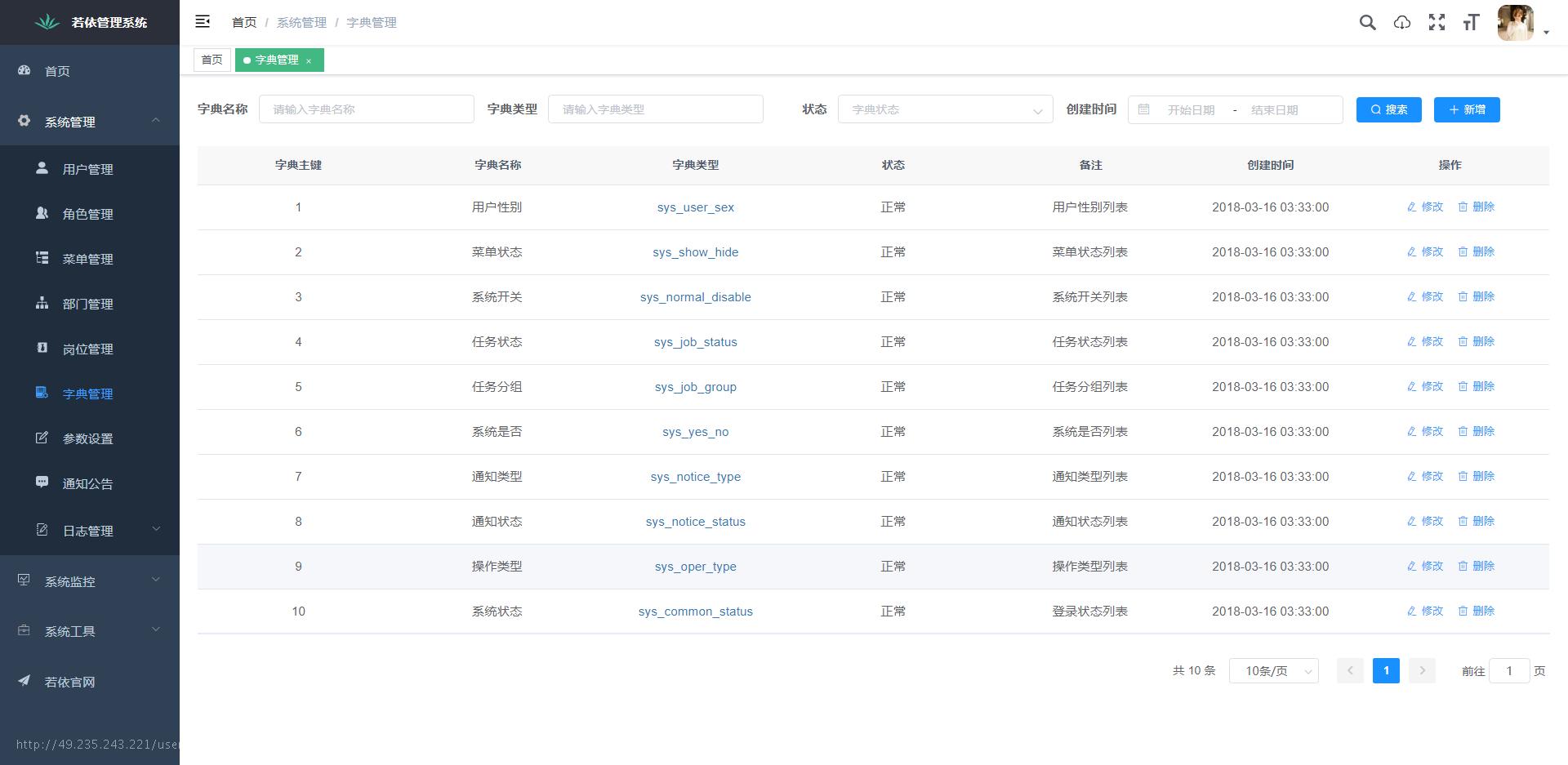The width and height of the screenshot is (1568, 765).
Task: Focus the 字典类型 input field
Action: pos(656,109)
